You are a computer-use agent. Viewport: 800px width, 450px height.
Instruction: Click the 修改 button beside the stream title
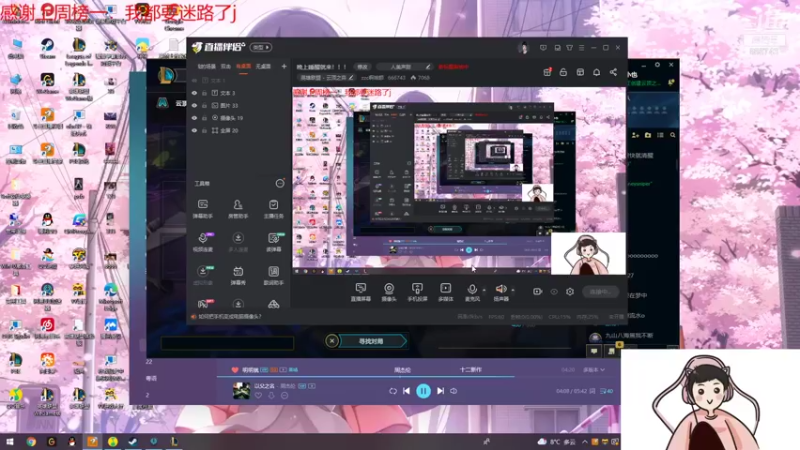362,67
